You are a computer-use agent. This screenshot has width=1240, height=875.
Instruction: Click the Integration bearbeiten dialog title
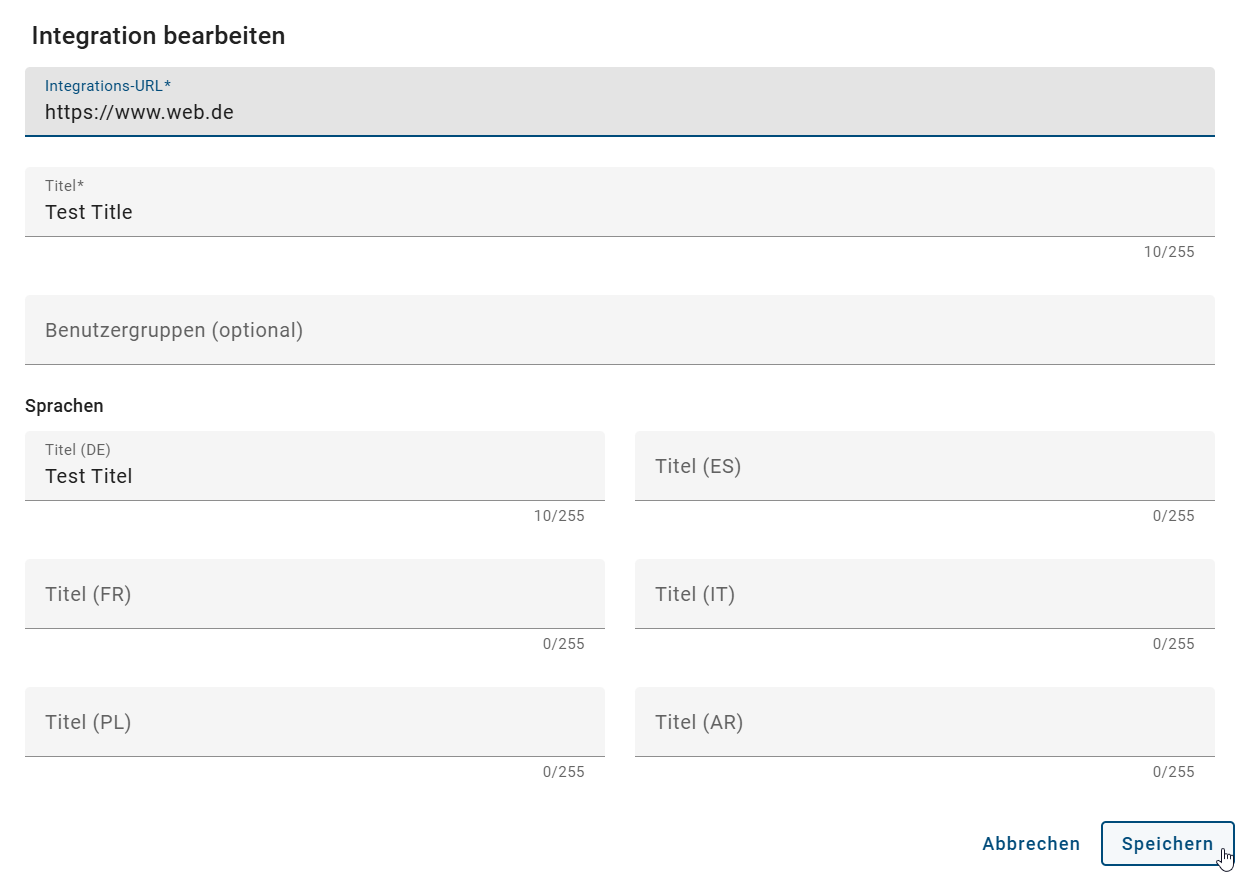click(x=159, y=35)
